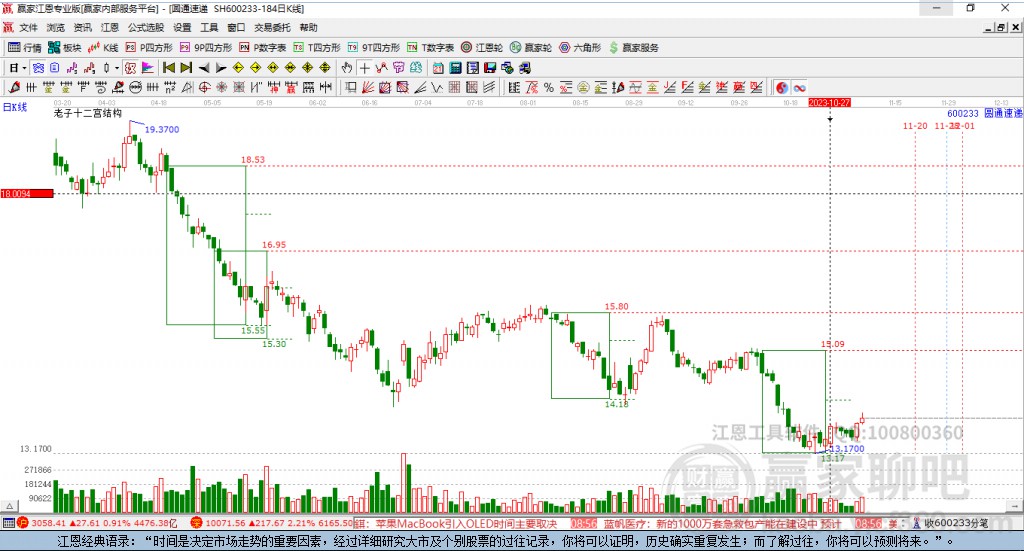Image resolution: width=1024 pixels, height=551 pixels.
Task: Open the 9P四方形 tool
Action: tap(206, 48)
